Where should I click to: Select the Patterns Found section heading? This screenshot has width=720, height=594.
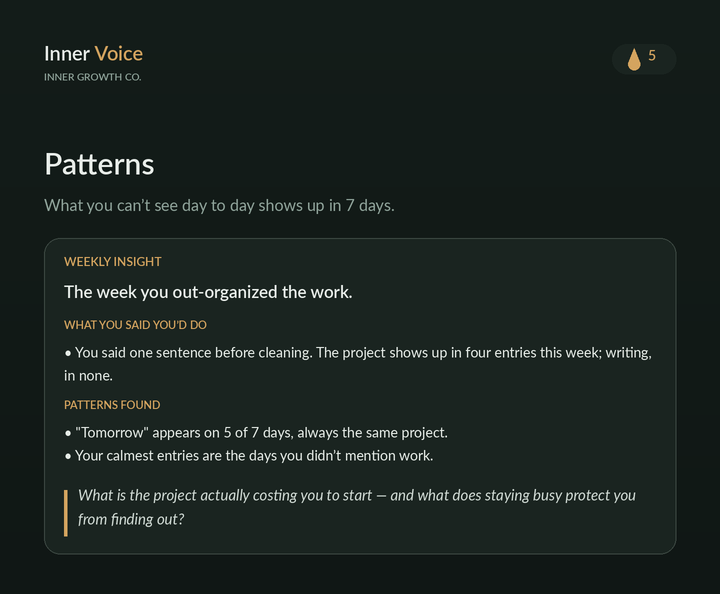pyautogui.click(x=112, y=405)
